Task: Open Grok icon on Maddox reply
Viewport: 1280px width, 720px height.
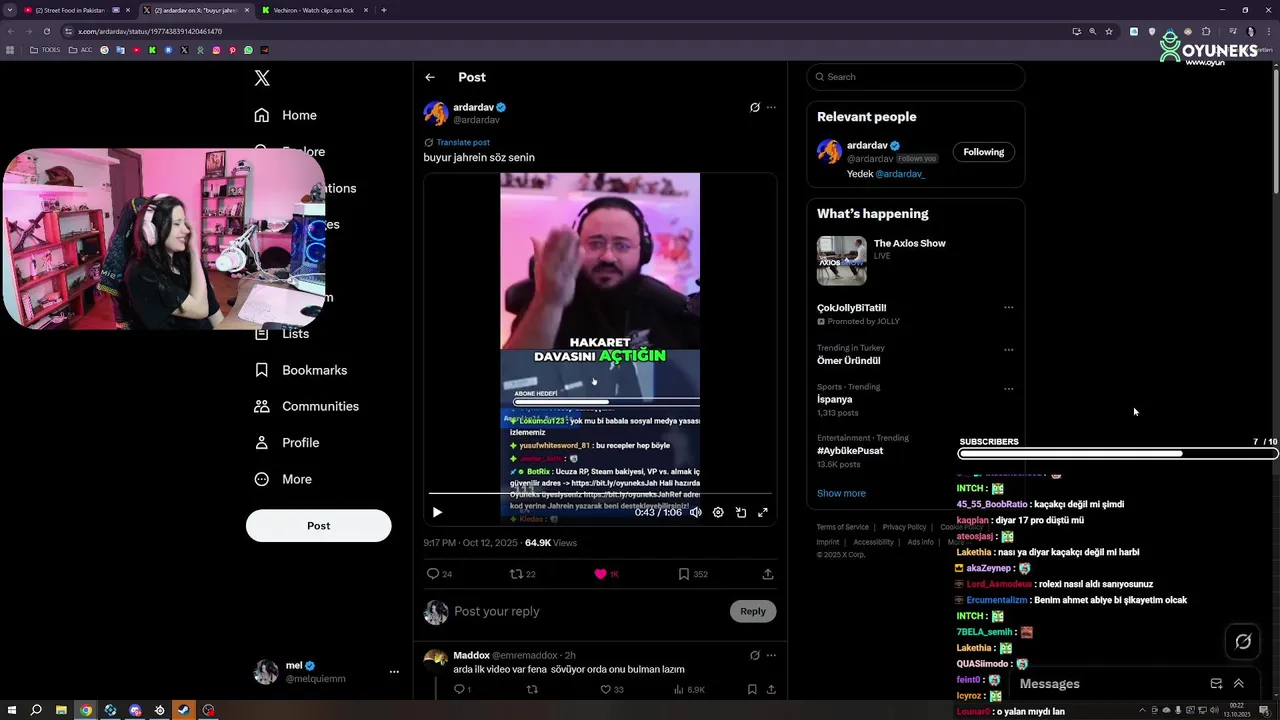Action: pyautogui.click(x=755, y=655)
